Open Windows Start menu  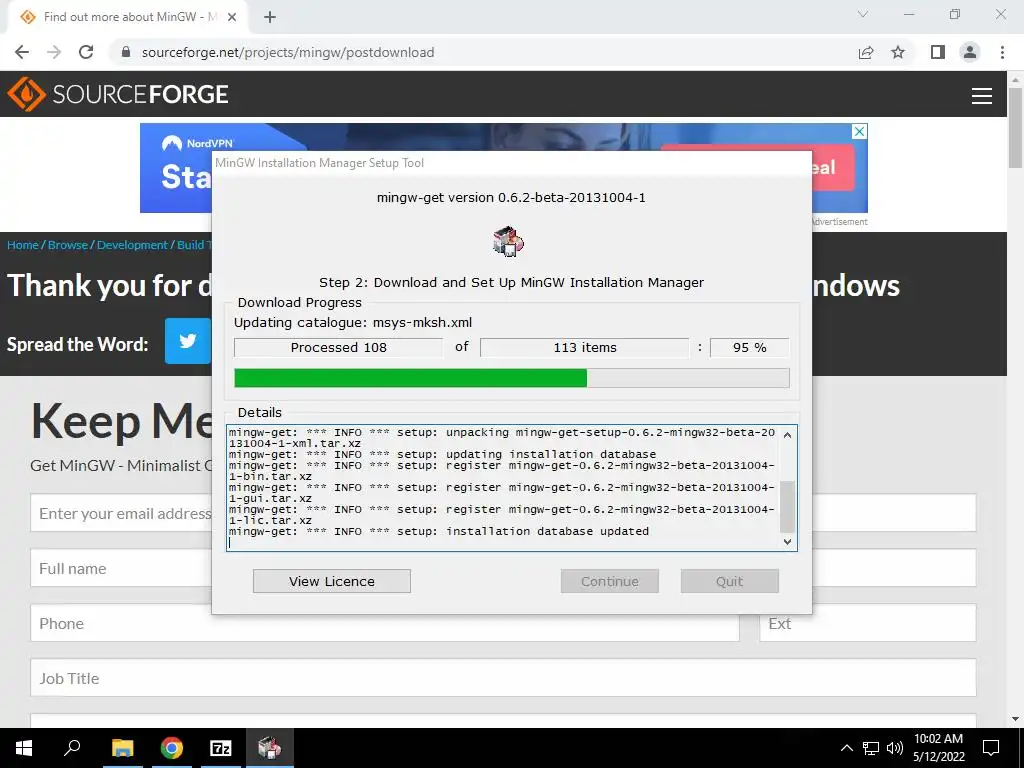tap(24, 748)
